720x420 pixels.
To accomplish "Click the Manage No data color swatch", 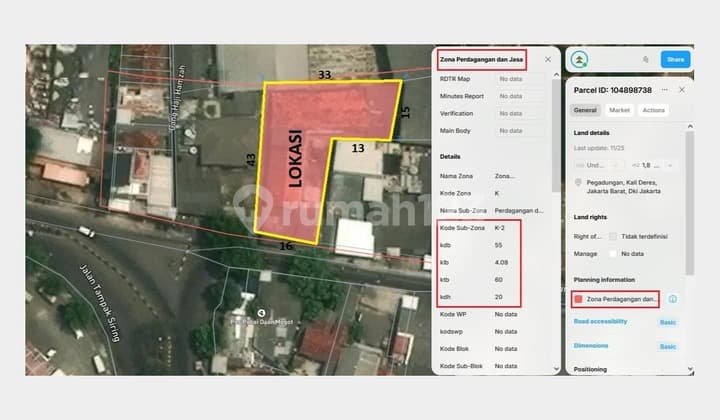I will pyautogui.click(x=613, y=254).
